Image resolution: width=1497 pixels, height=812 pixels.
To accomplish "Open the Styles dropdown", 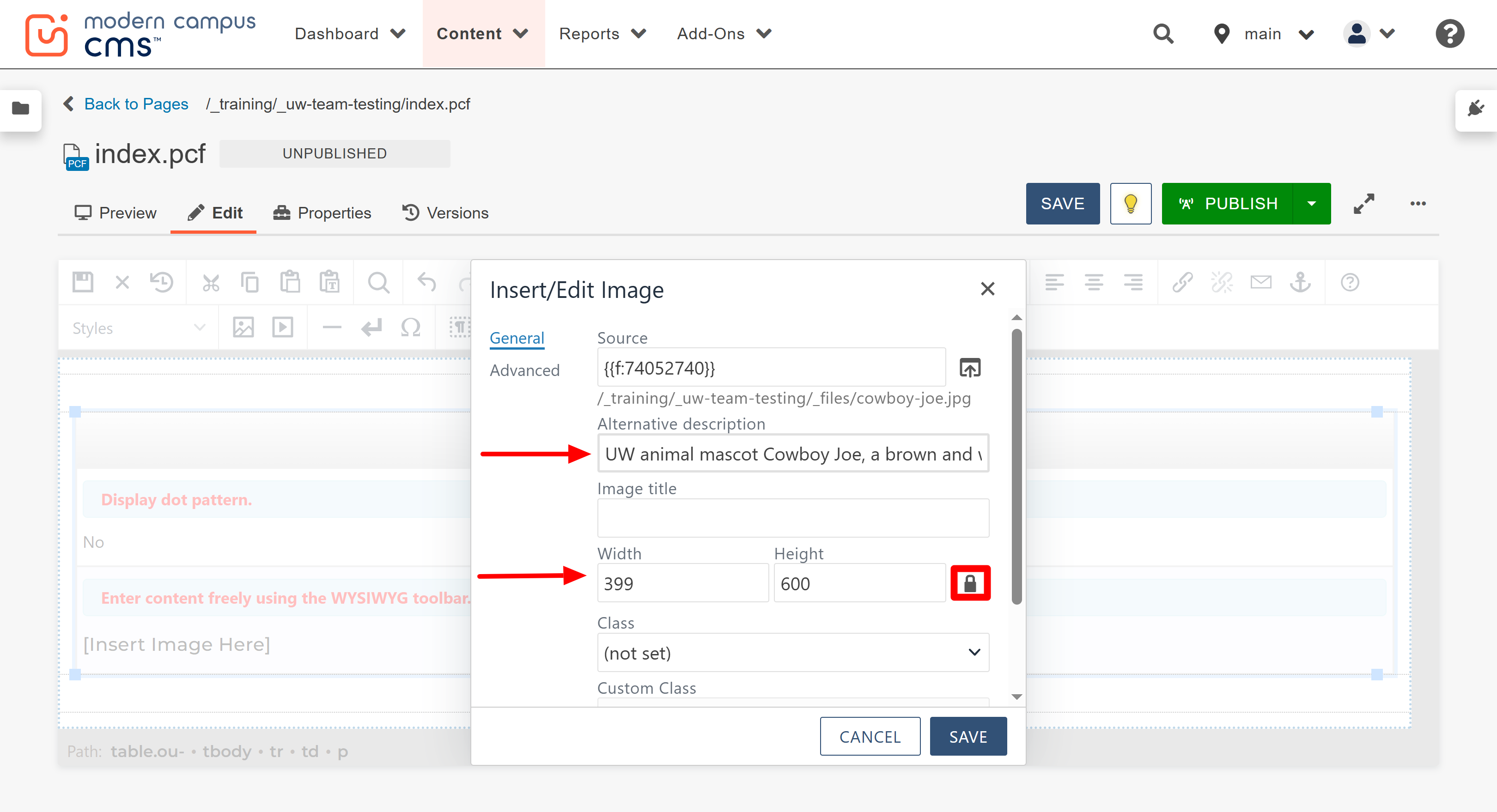I will (138, 327).
